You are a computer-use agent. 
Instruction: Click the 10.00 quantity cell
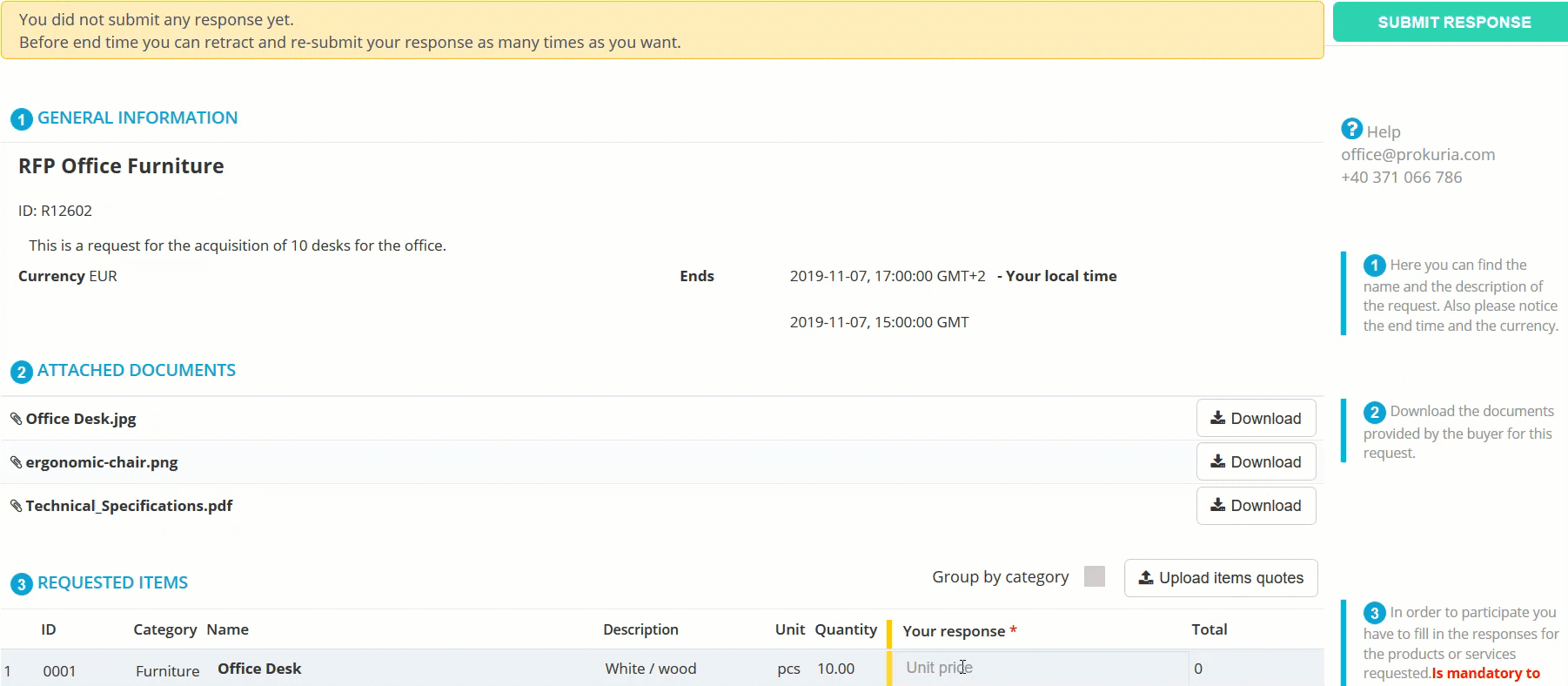point(835,669)
